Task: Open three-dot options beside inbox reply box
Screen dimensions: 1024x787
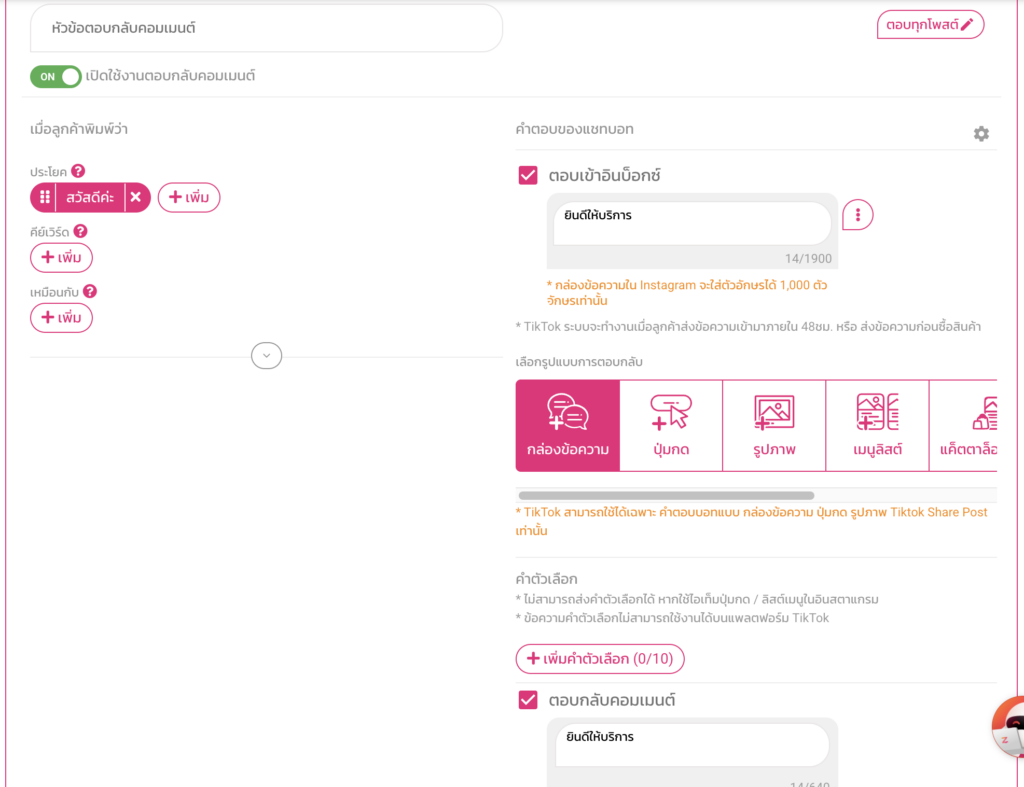Action: (857, 215)
